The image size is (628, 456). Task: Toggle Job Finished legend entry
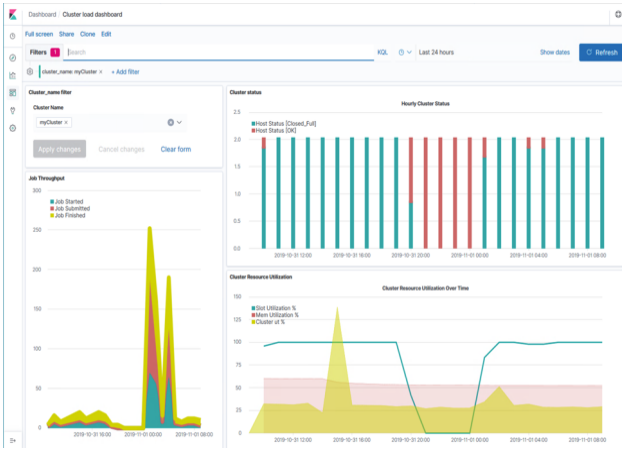[68, 215]
